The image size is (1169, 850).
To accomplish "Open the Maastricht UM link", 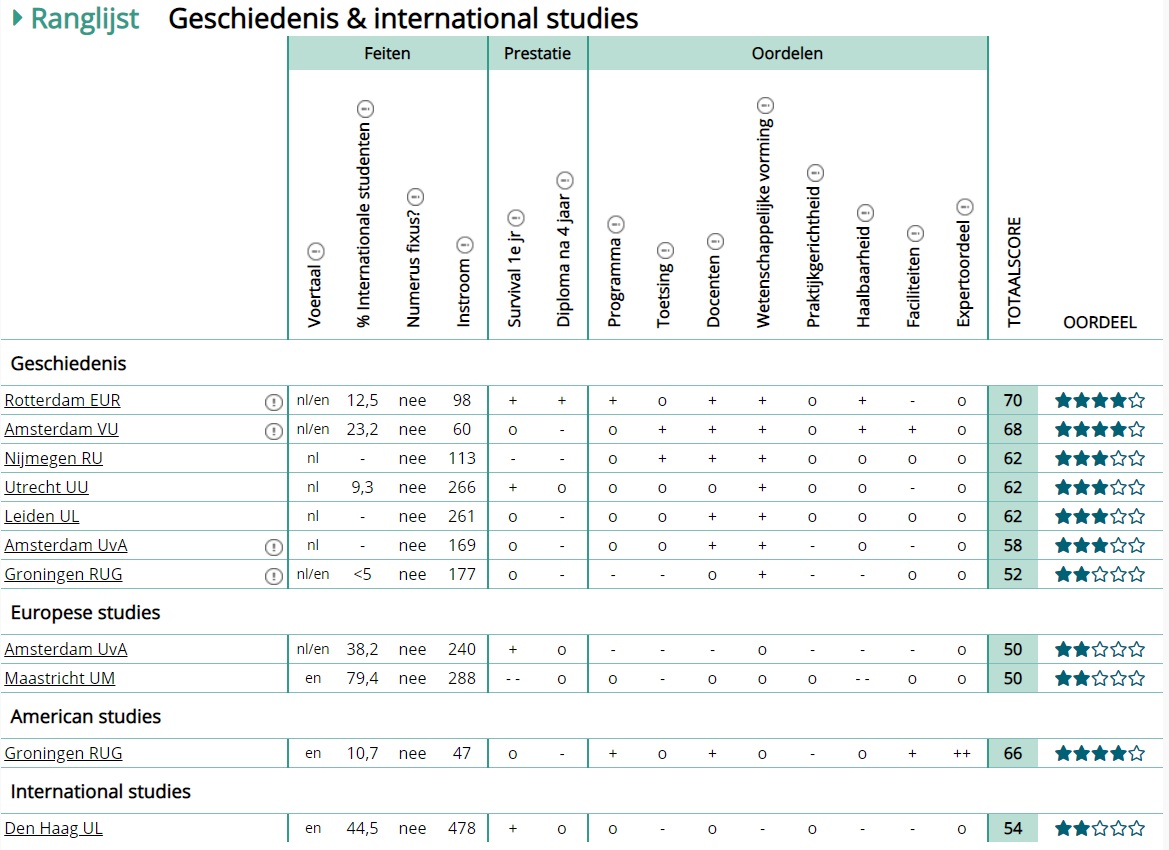I will (60, 679).
